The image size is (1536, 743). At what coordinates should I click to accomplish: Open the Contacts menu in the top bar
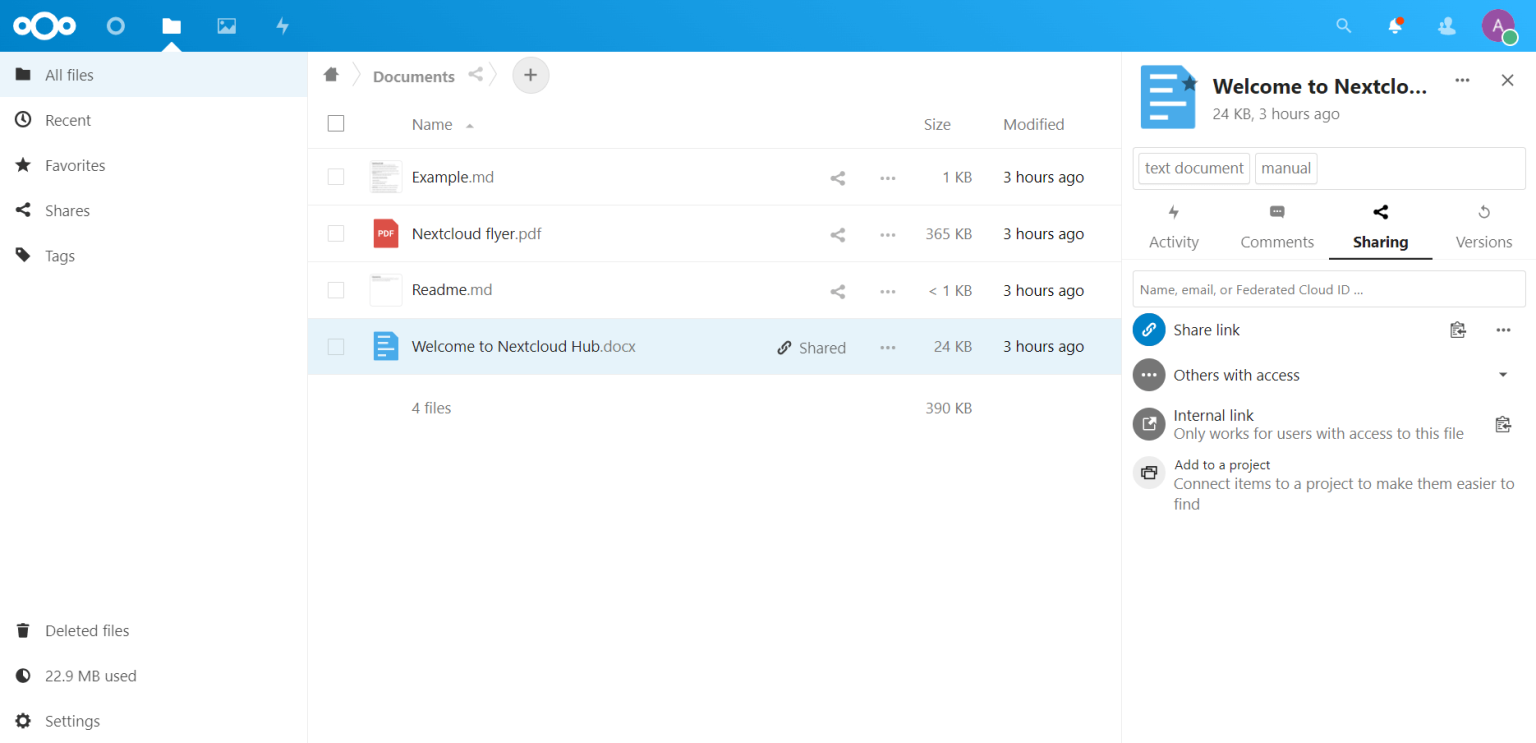1447,26
